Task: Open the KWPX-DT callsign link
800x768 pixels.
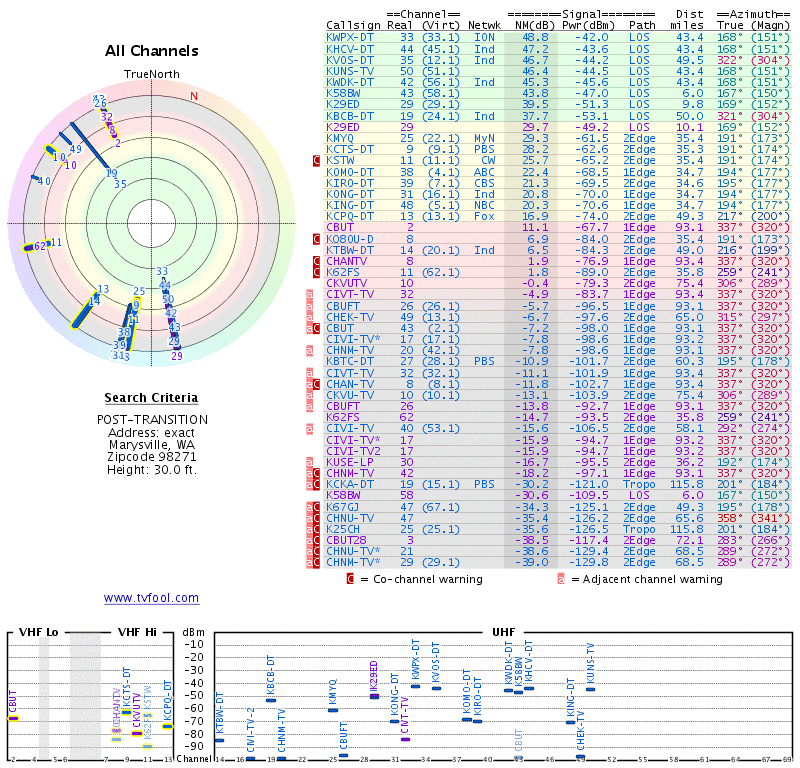Action: pyautogui.click(x=350, y=37)
